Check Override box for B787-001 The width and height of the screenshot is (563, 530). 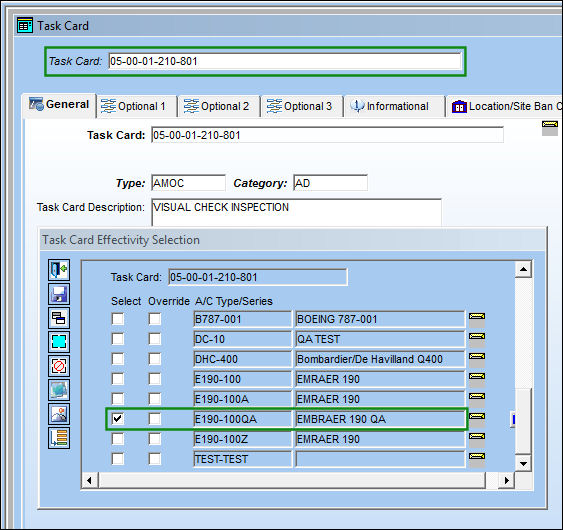point(155,319)
